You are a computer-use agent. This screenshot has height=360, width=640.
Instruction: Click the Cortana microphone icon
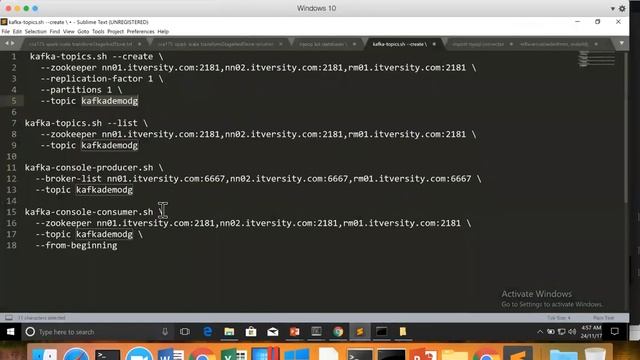(x=165, y=332)
